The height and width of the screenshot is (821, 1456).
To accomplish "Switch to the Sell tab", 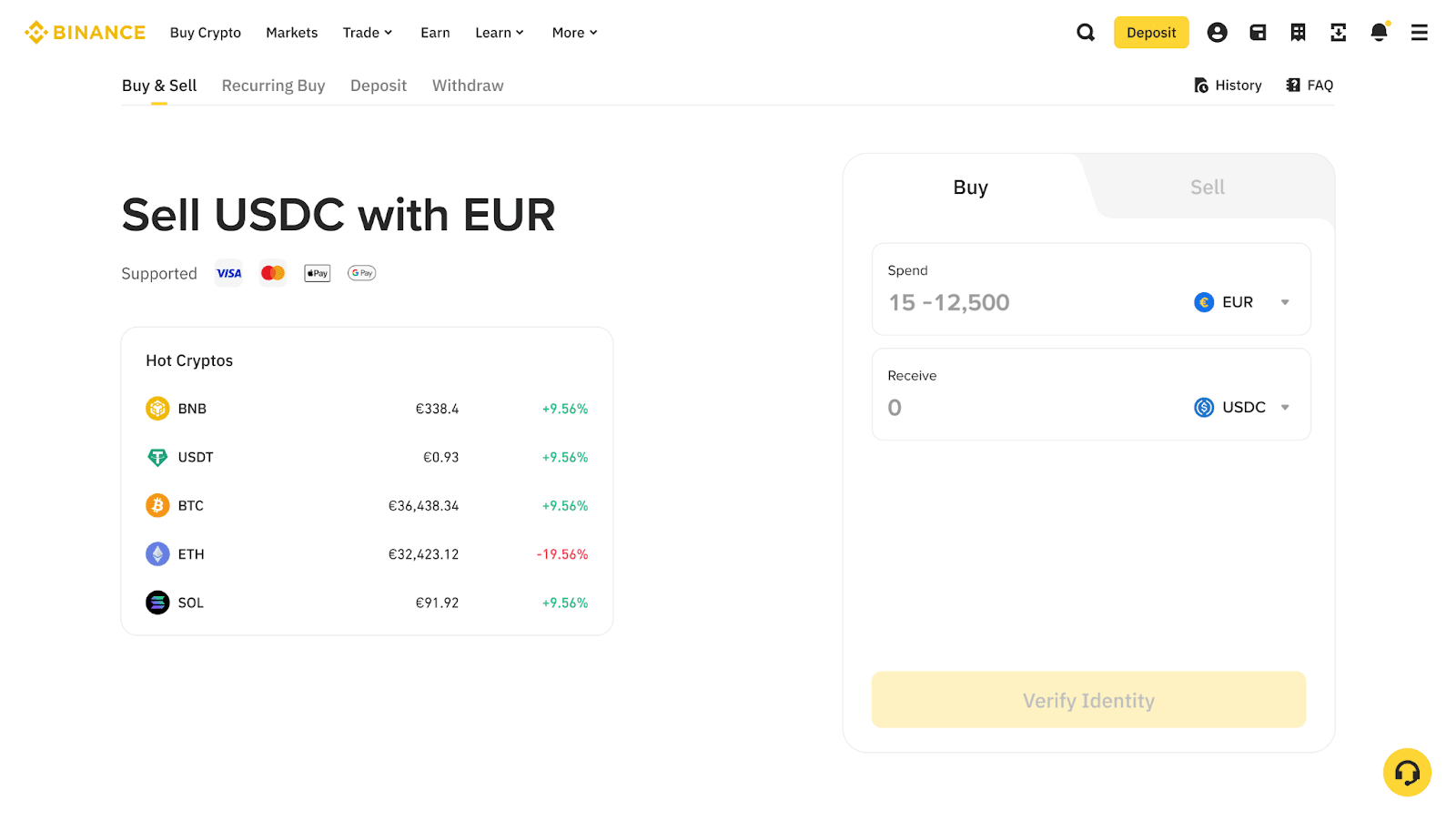I will pos(1207,188).
